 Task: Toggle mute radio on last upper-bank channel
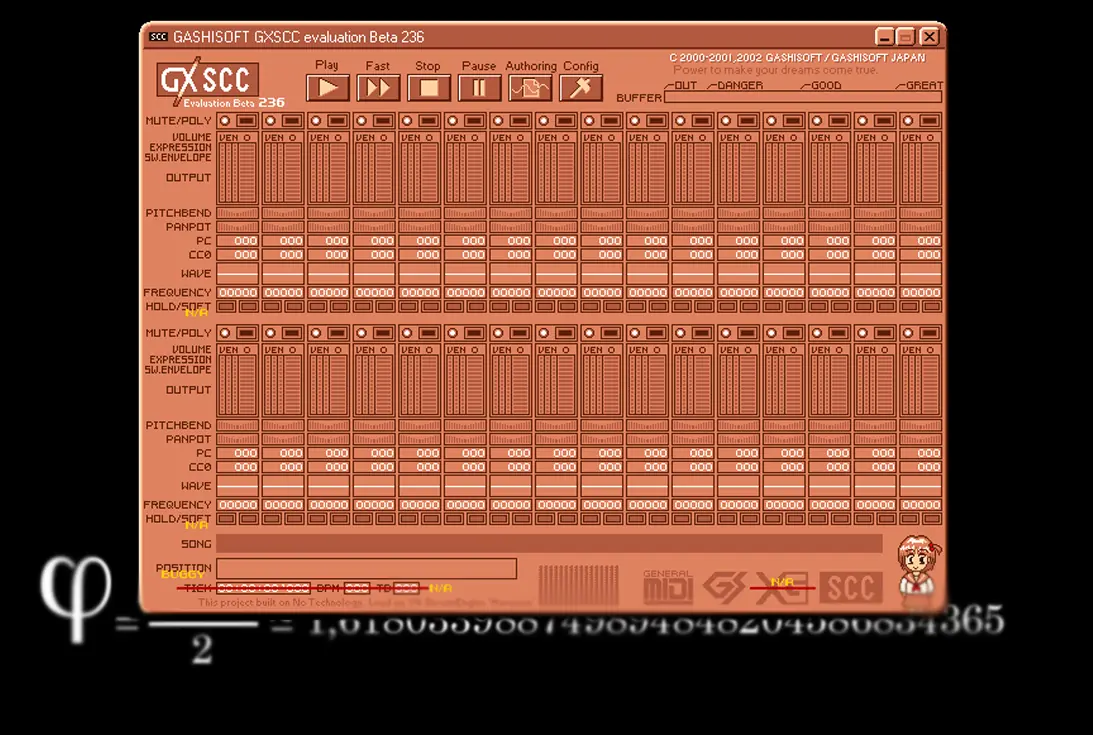tap(908, 121)
